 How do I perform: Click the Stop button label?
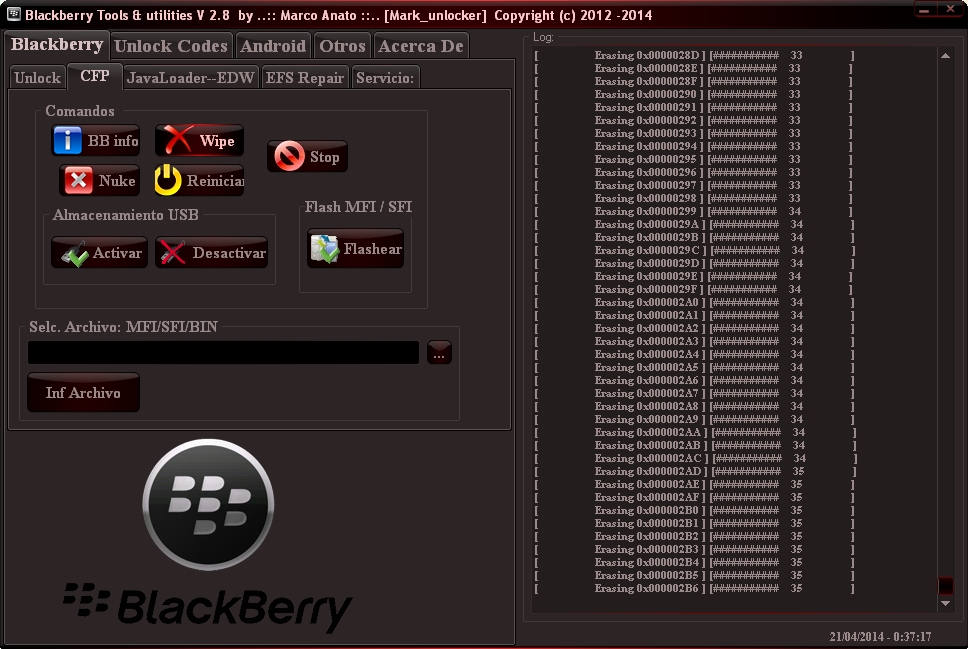click(325, 157)
